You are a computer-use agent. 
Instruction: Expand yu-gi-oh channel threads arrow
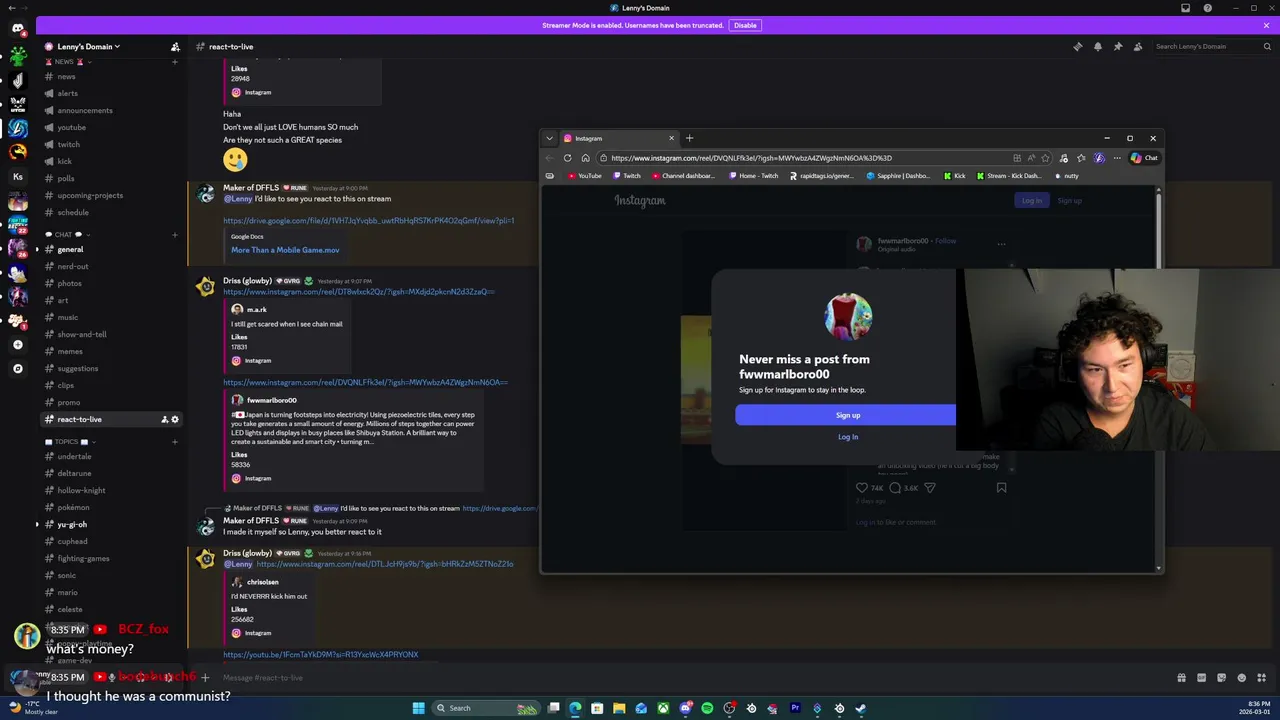pyautogui.click(x=38, y=524)
